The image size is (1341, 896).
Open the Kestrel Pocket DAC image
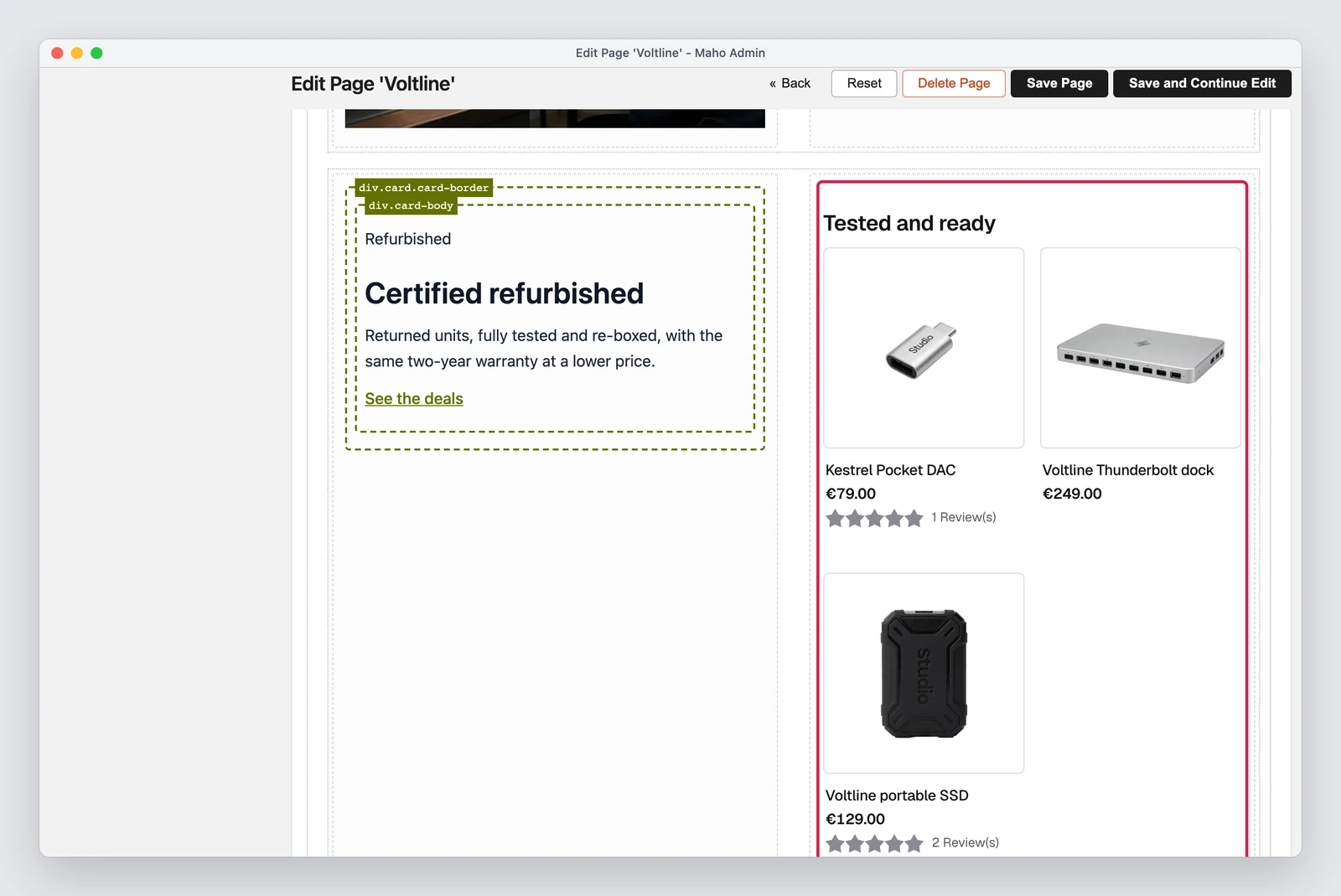tap(924, 348)
